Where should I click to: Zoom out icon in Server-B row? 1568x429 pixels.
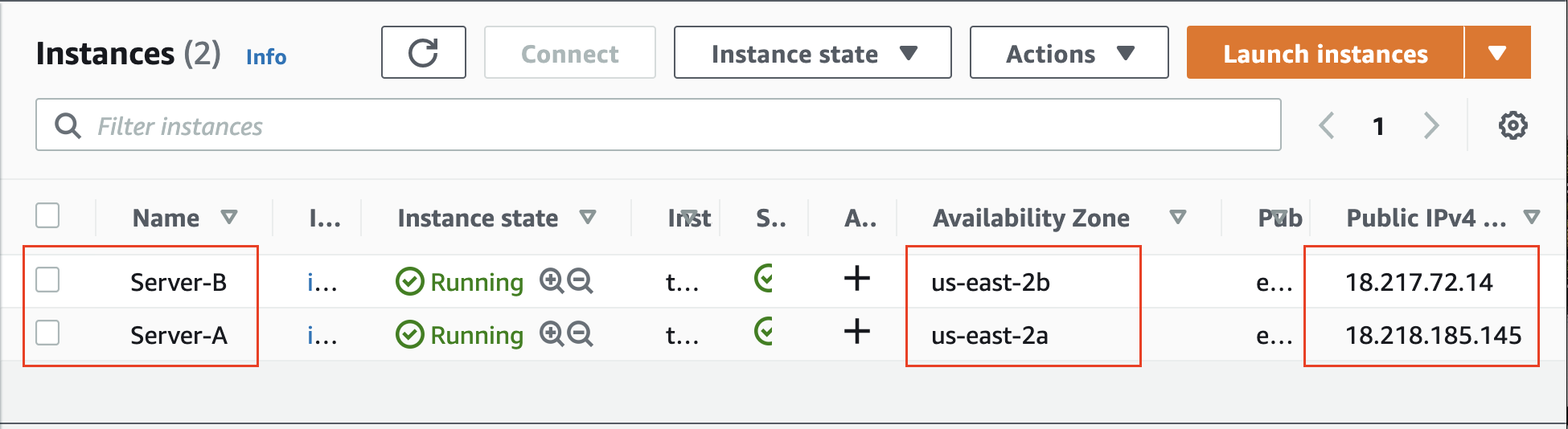coord(580,280)
